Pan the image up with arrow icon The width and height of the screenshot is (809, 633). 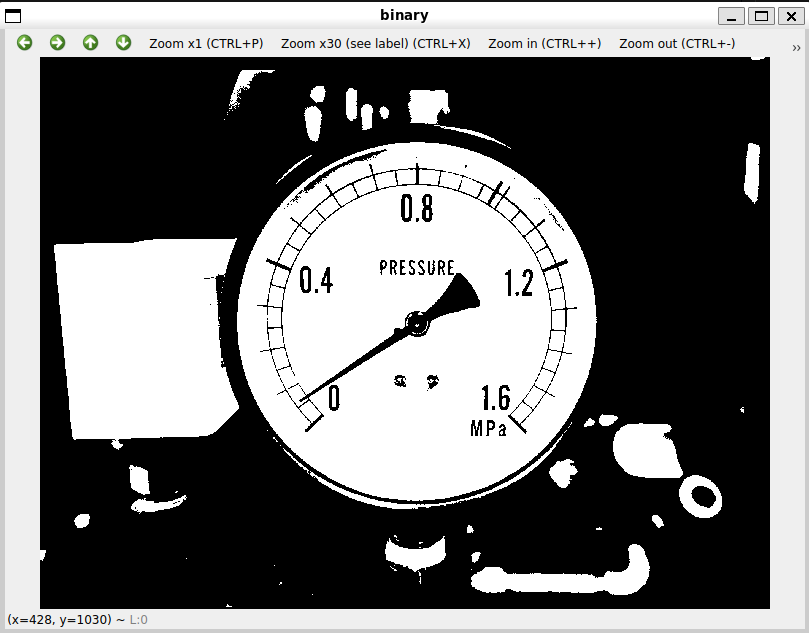point(91,43)
